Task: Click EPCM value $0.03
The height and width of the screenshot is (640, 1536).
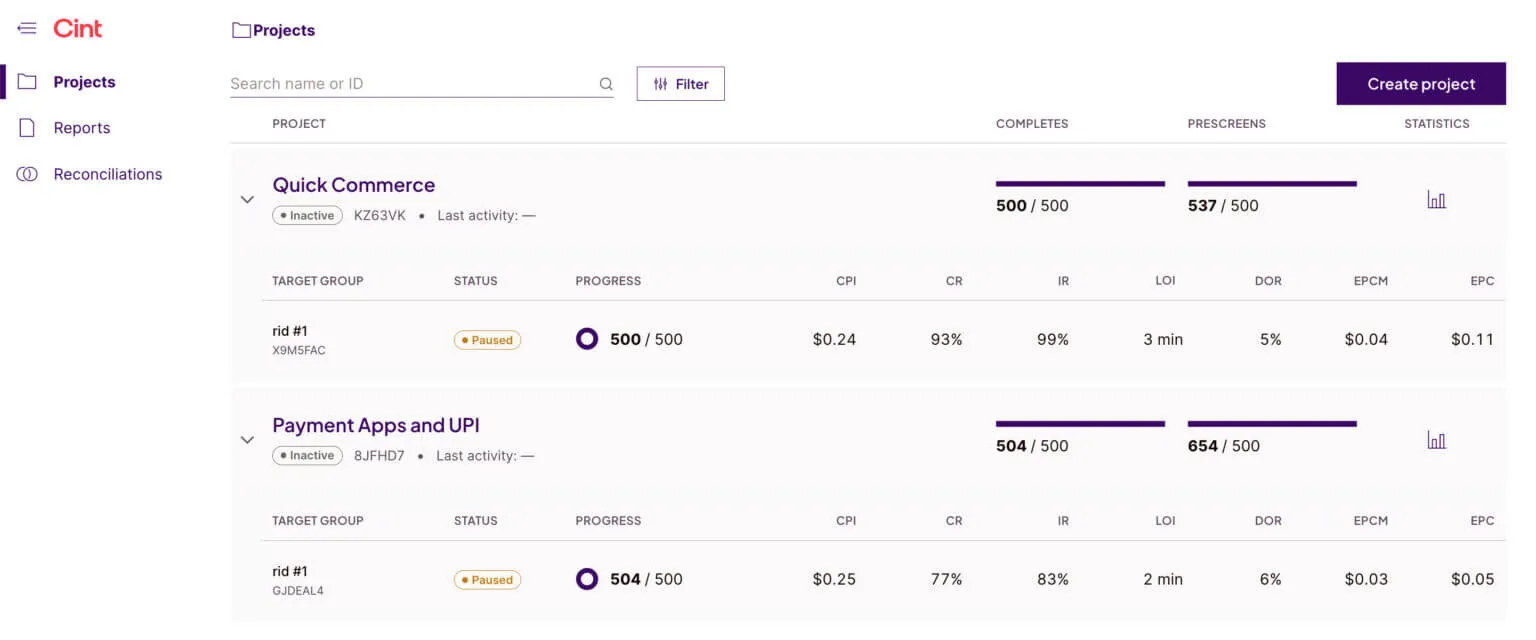Action: (1366, 579)
